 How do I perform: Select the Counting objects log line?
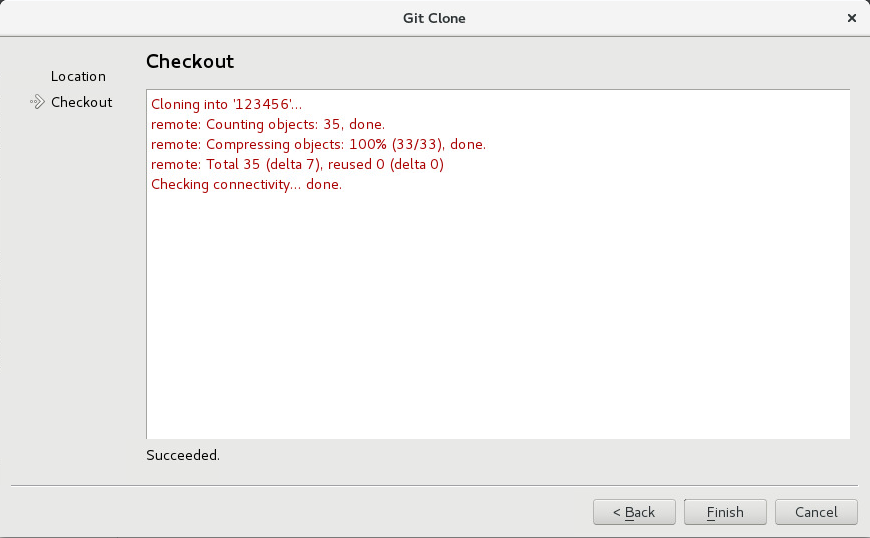point(267,124)
